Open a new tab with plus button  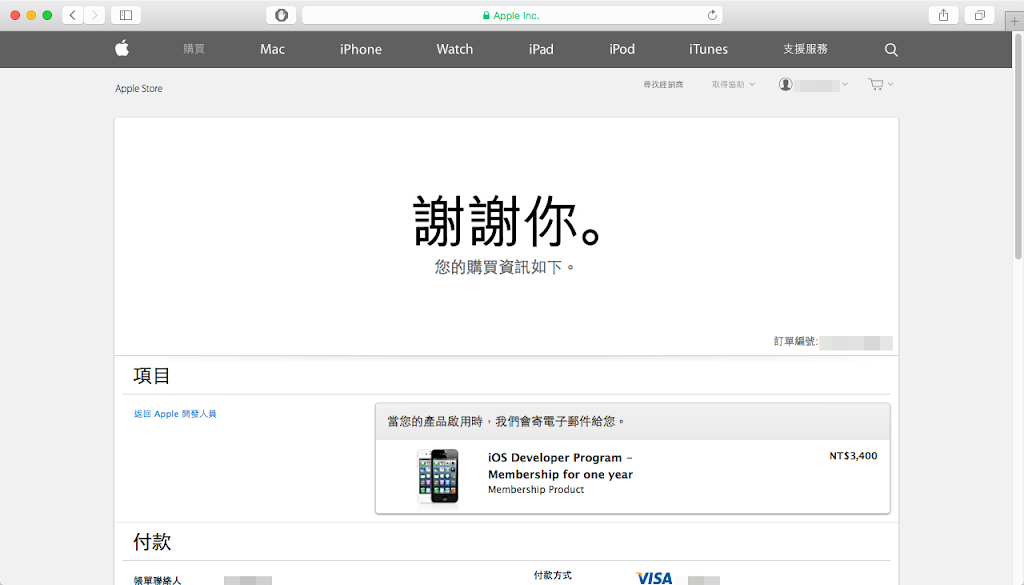[x=1014, y=21]
